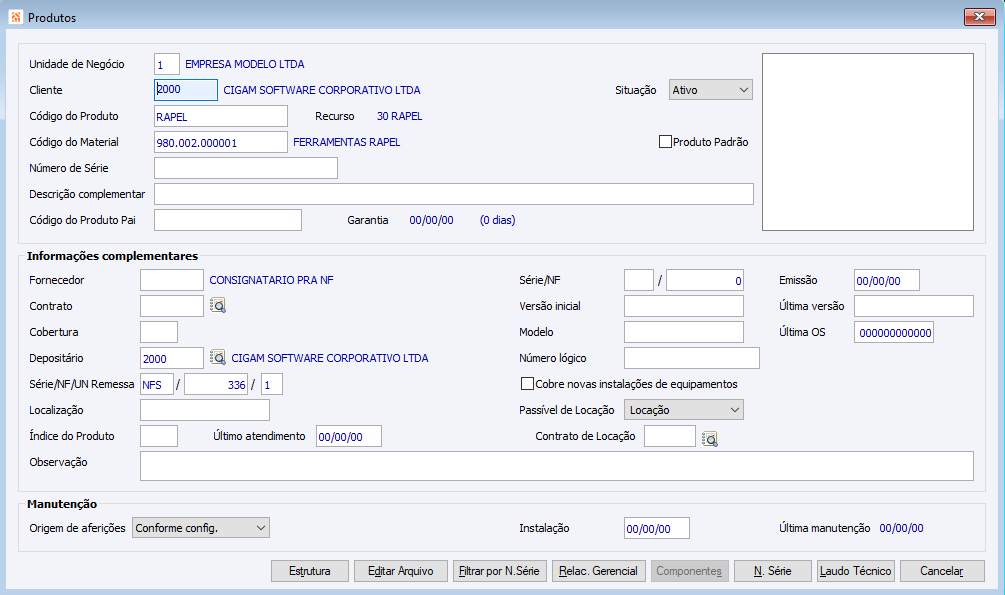
Task: Click the Modelo field
Action: tap(684, 332)
